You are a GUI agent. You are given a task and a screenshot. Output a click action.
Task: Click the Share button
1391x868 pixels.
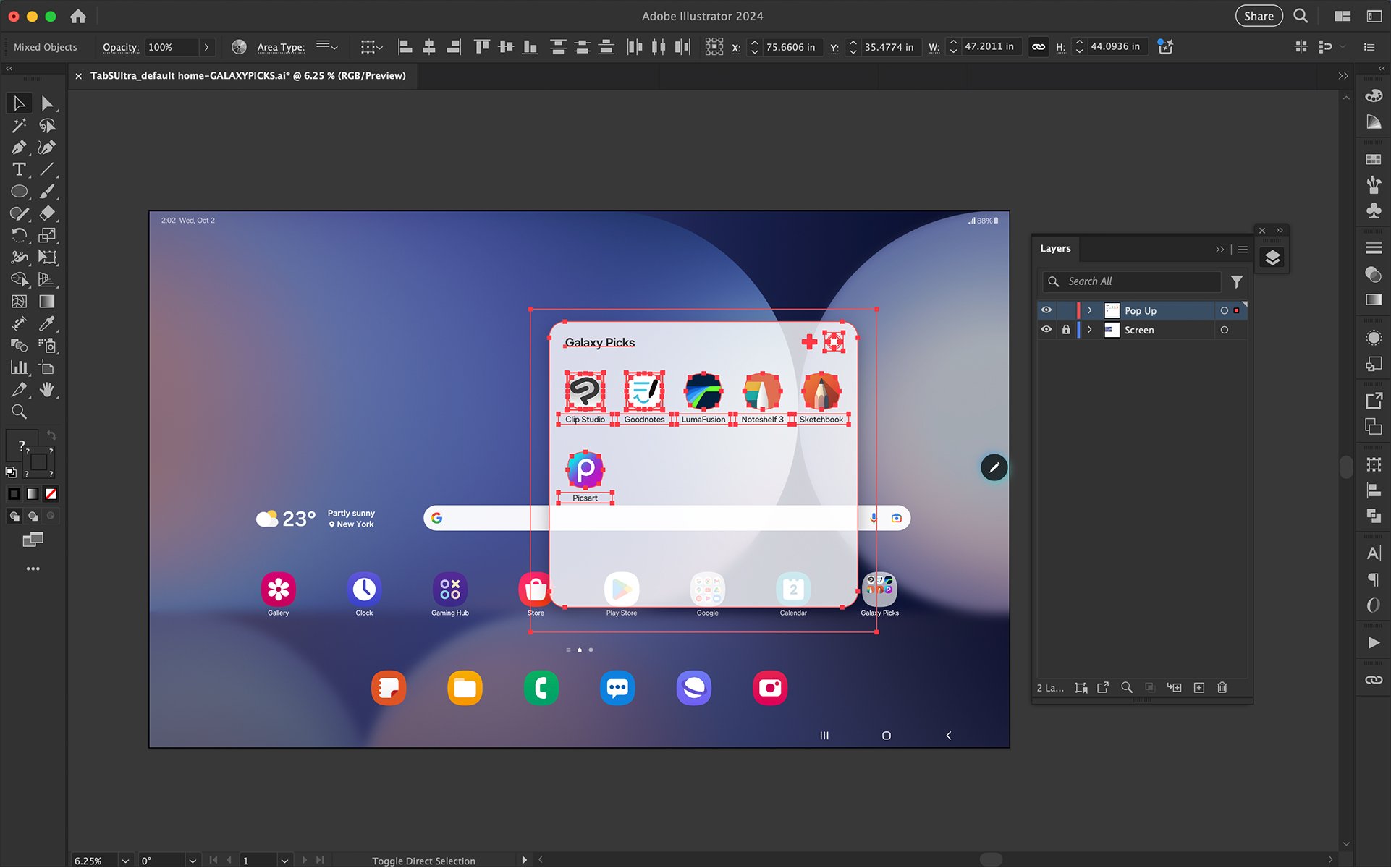coord(1259,16)
